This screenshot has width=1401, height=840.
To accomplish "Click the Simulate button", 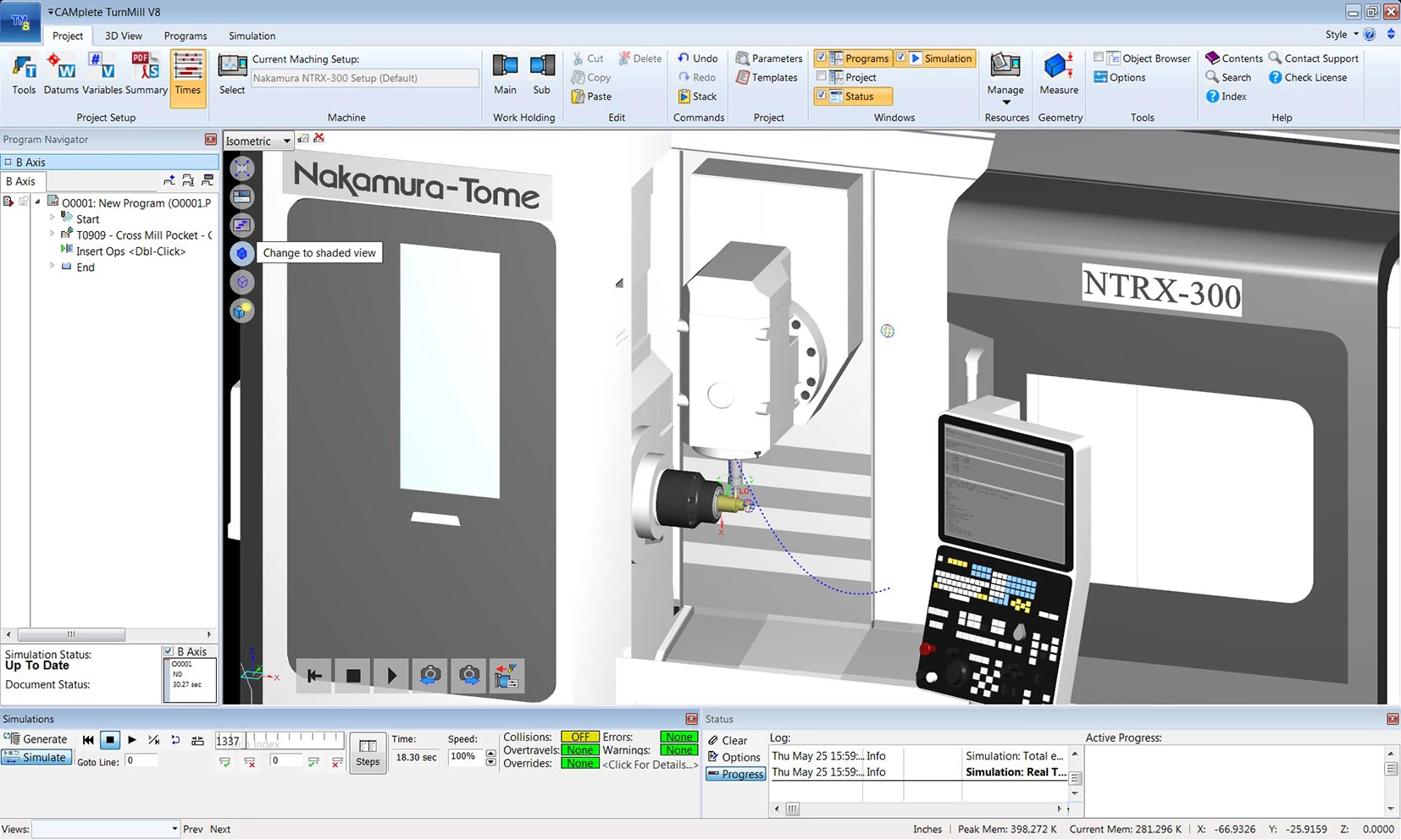I will (x=36, y=758).
